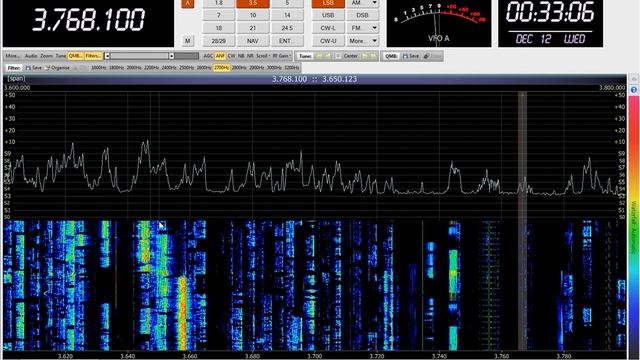Image resolution: width=640 pixels, height=360 pixels.
Task: Click the Organise filters icon
Action: point(48,68)
